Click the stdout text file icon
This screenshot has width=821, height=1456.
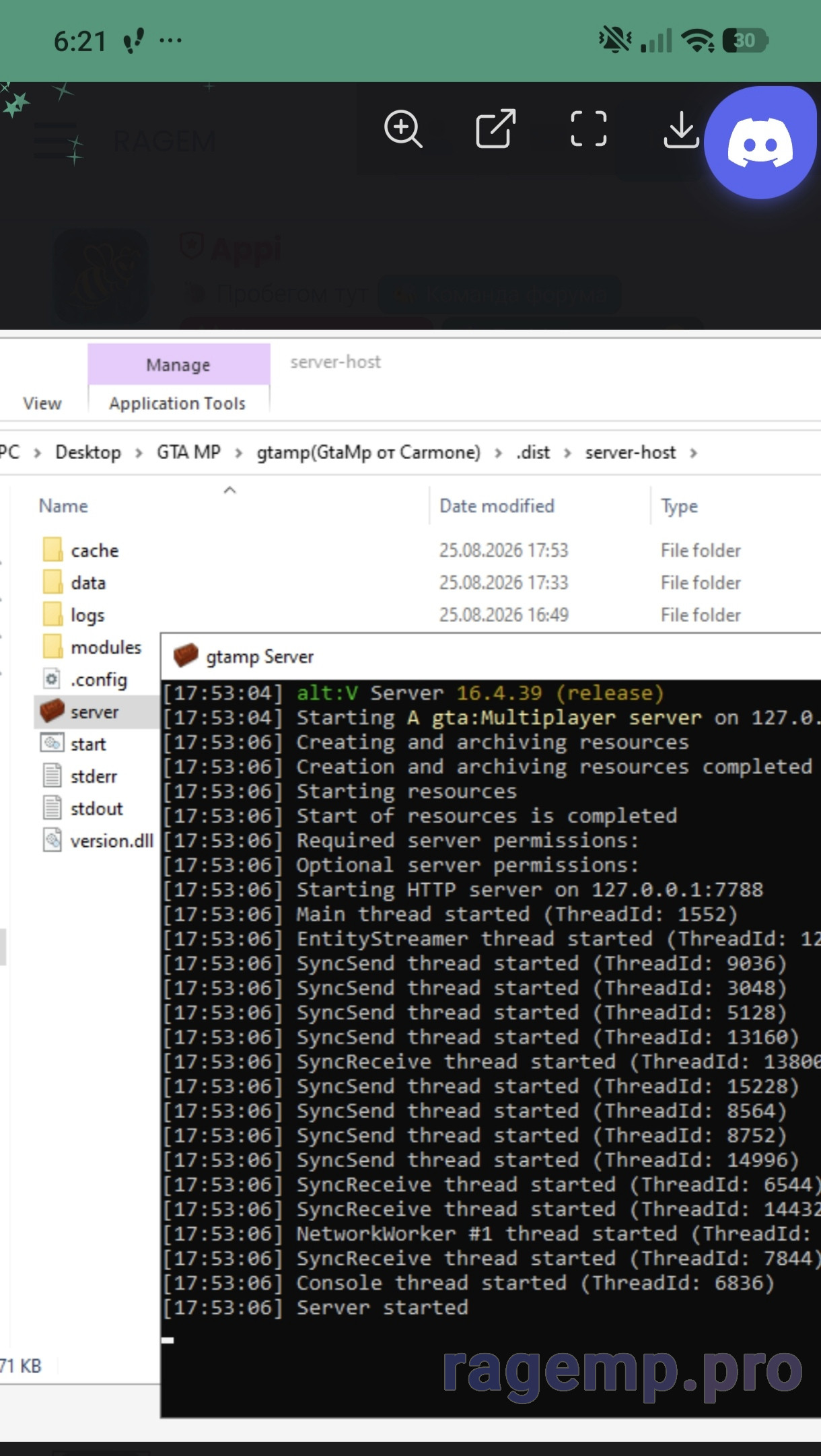[52, 808]
